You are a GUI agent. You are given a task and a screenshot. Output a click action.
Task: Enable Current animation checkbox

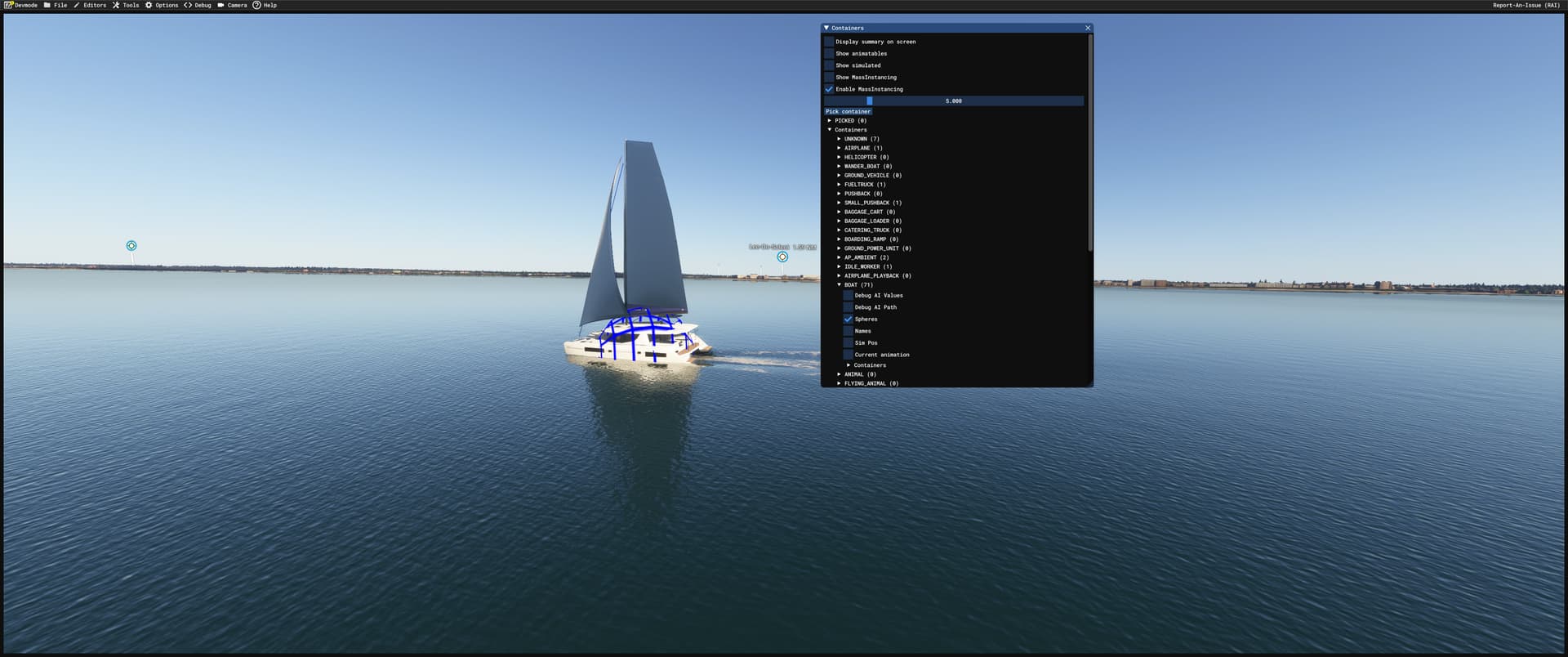tap(848, 355)
